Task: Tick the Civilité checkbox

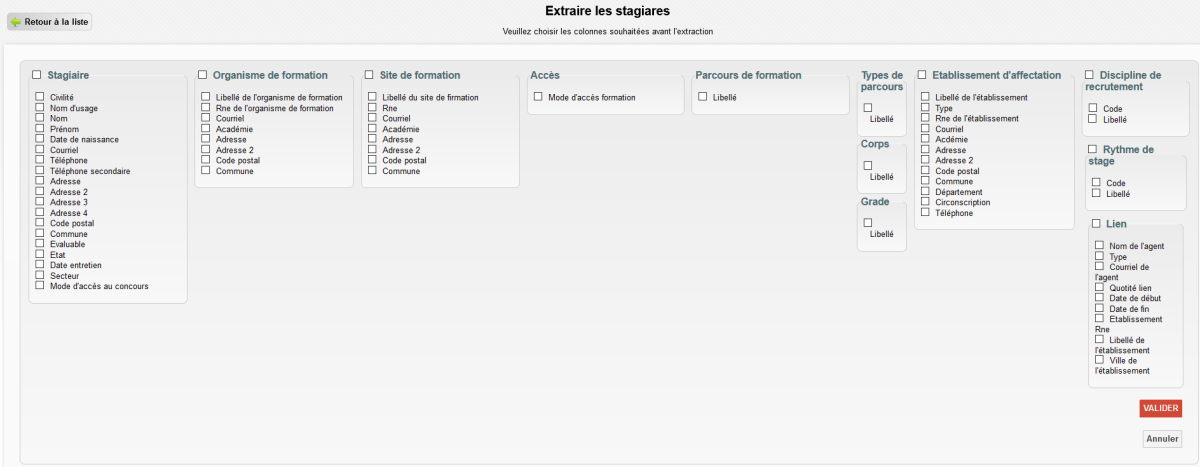Action: [40, 97]
